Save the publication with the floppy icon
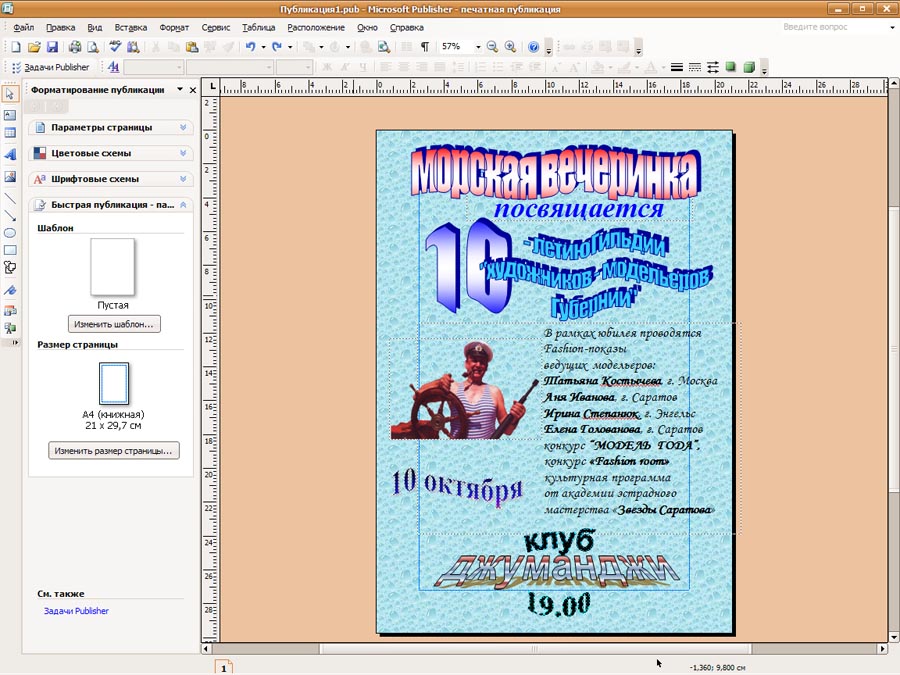 click(x=52, y=47)
